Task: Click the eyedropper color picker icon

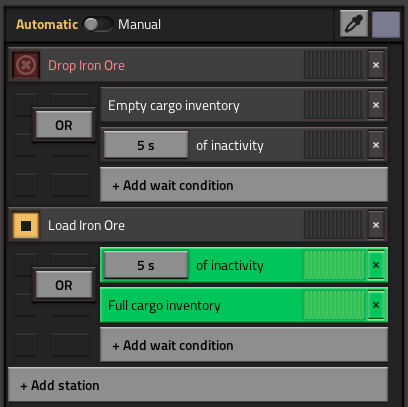Action: pos(354,24)
